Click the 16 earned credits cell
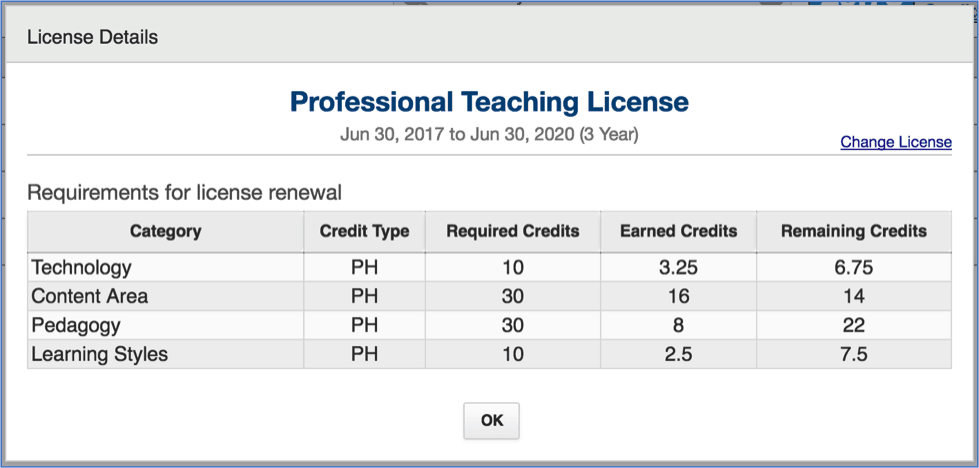 point(678,296)
